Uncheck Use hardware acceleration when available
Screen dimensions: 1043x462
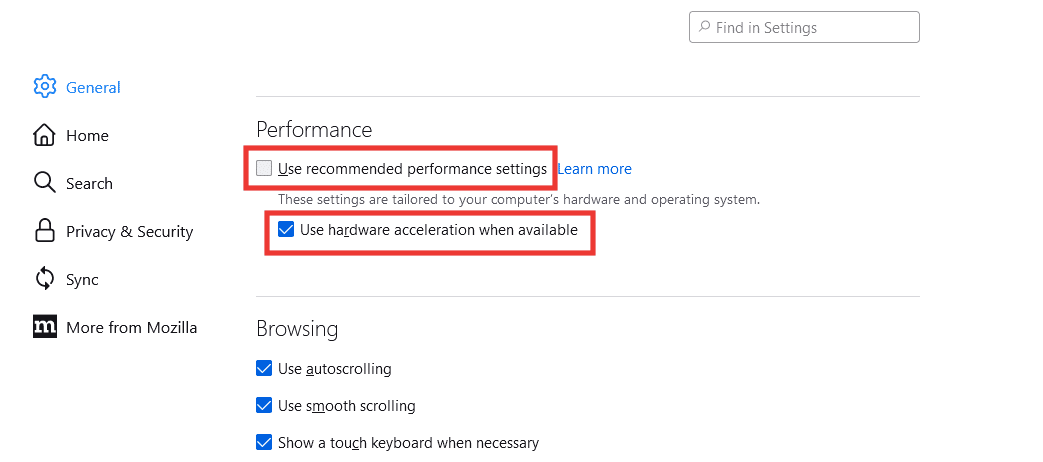286,230
